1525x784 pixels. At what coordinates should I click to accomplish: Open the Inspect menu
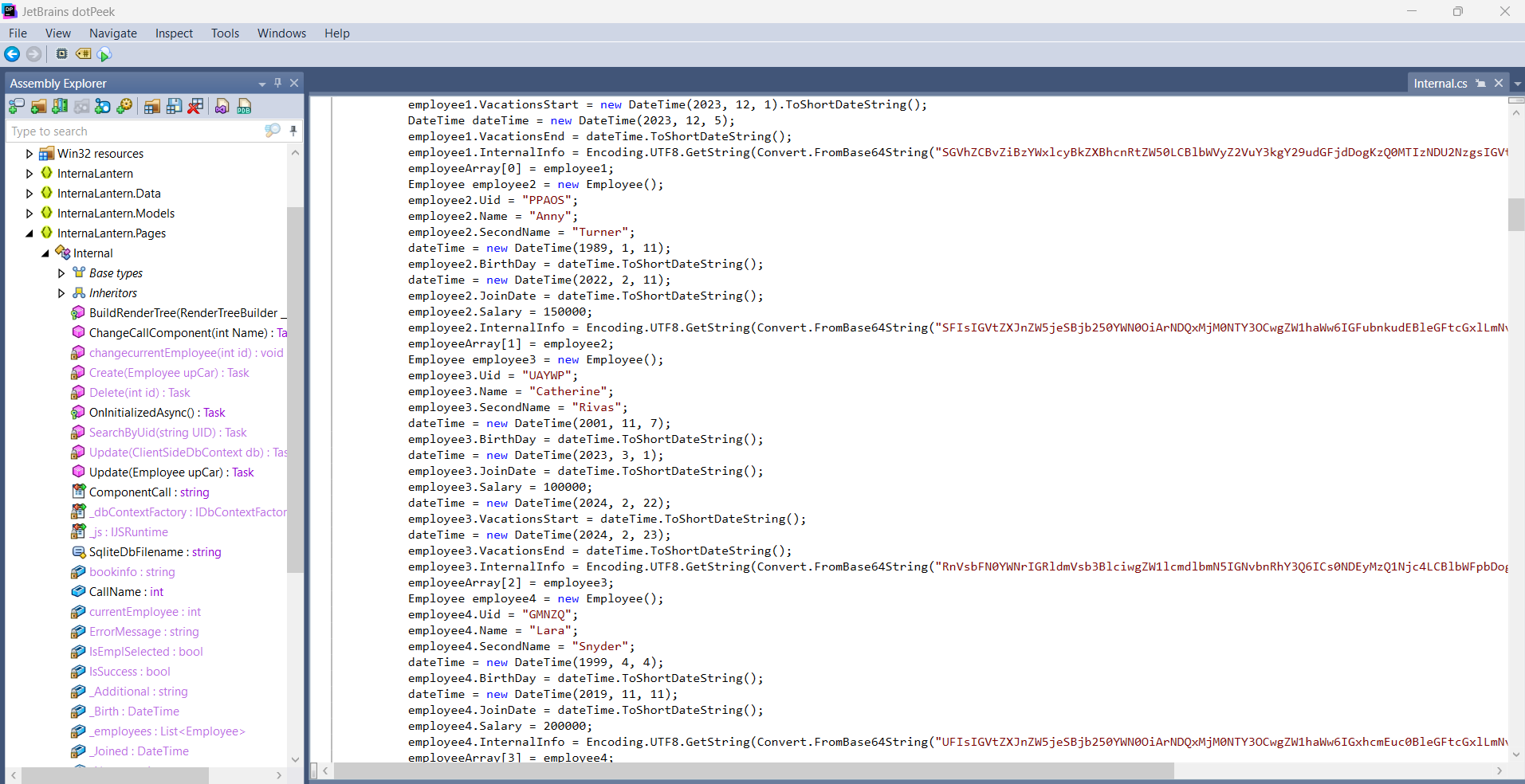coord(174,33)
